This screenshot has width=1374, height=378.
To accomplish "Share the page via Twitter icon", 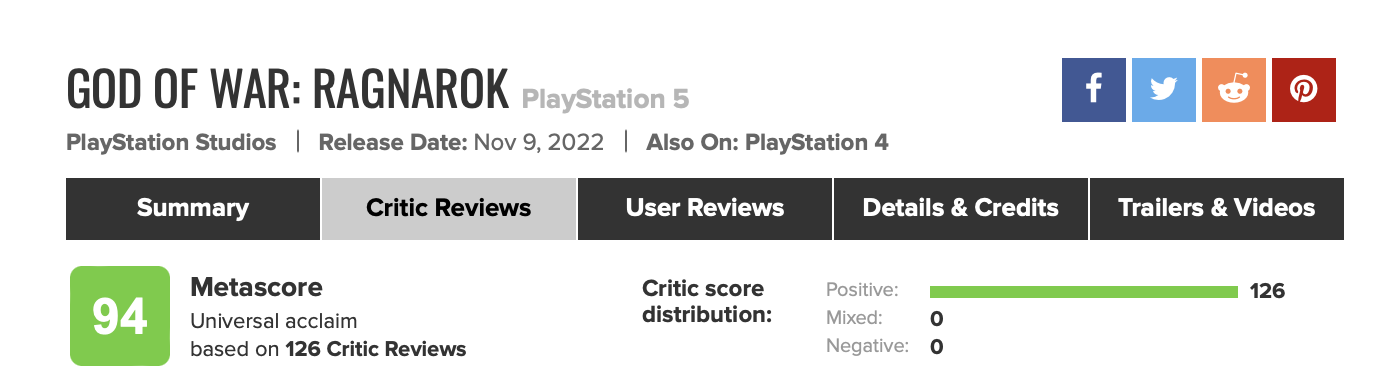I will click(x=1164, y=90).
